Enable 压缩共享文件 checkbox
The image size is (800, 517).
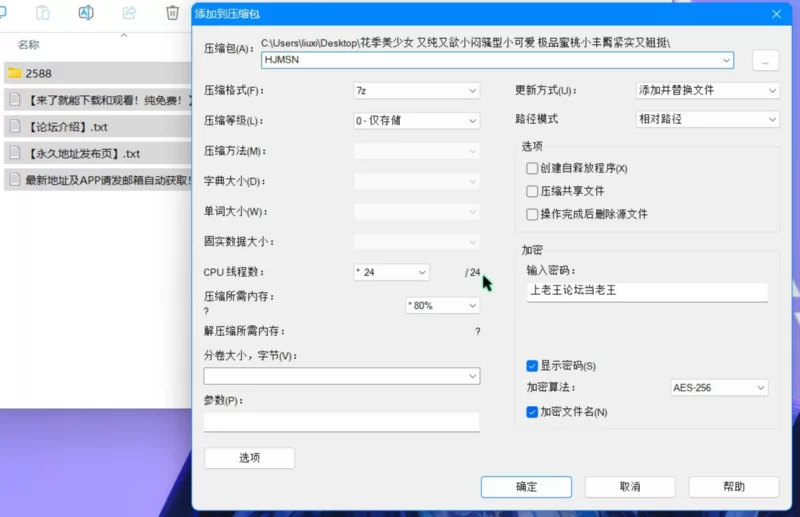pyautogui.click(x=532, y=191)
